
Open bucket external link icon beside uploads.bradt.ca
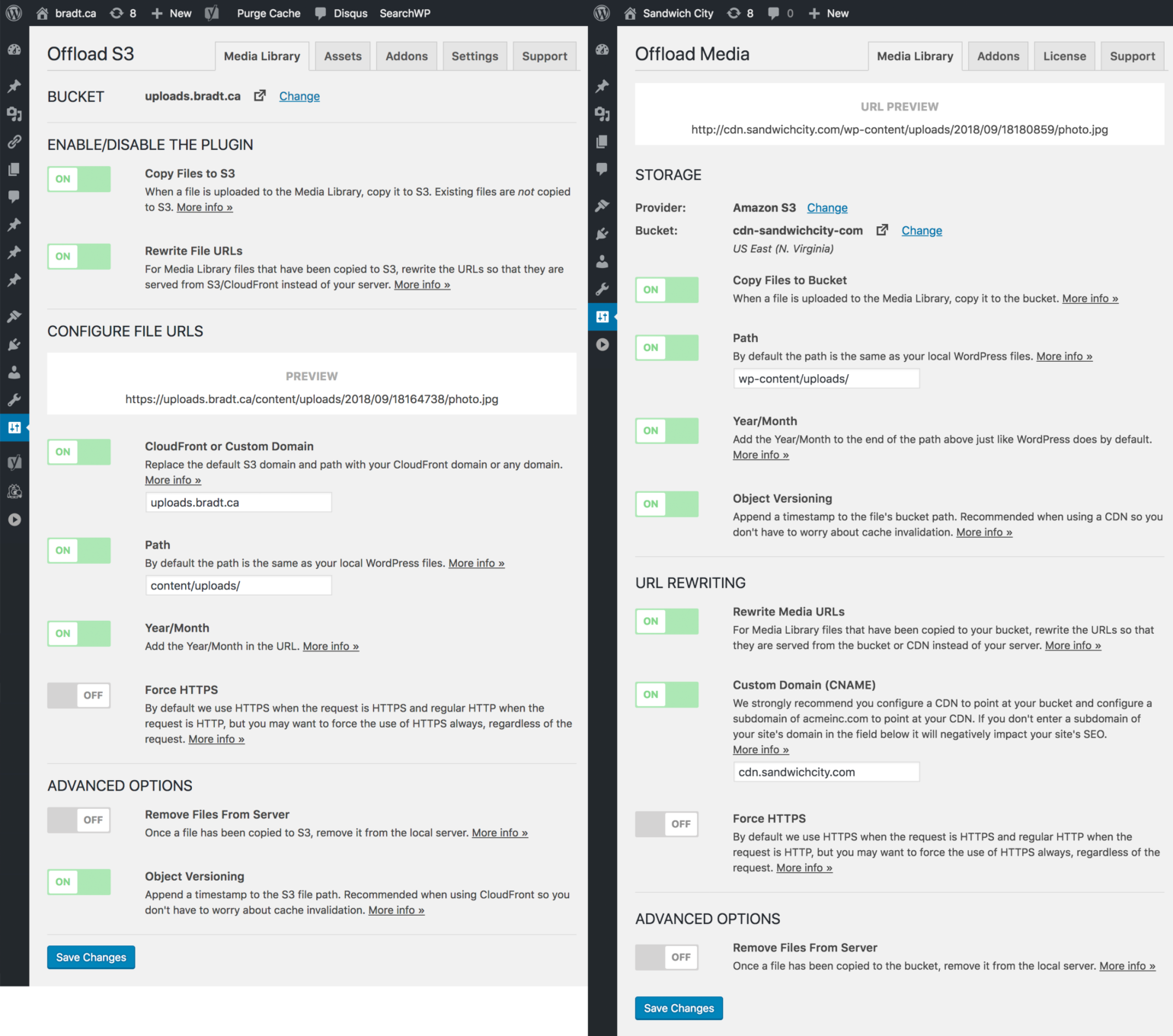pyautogui.click(x=260, y=96)
